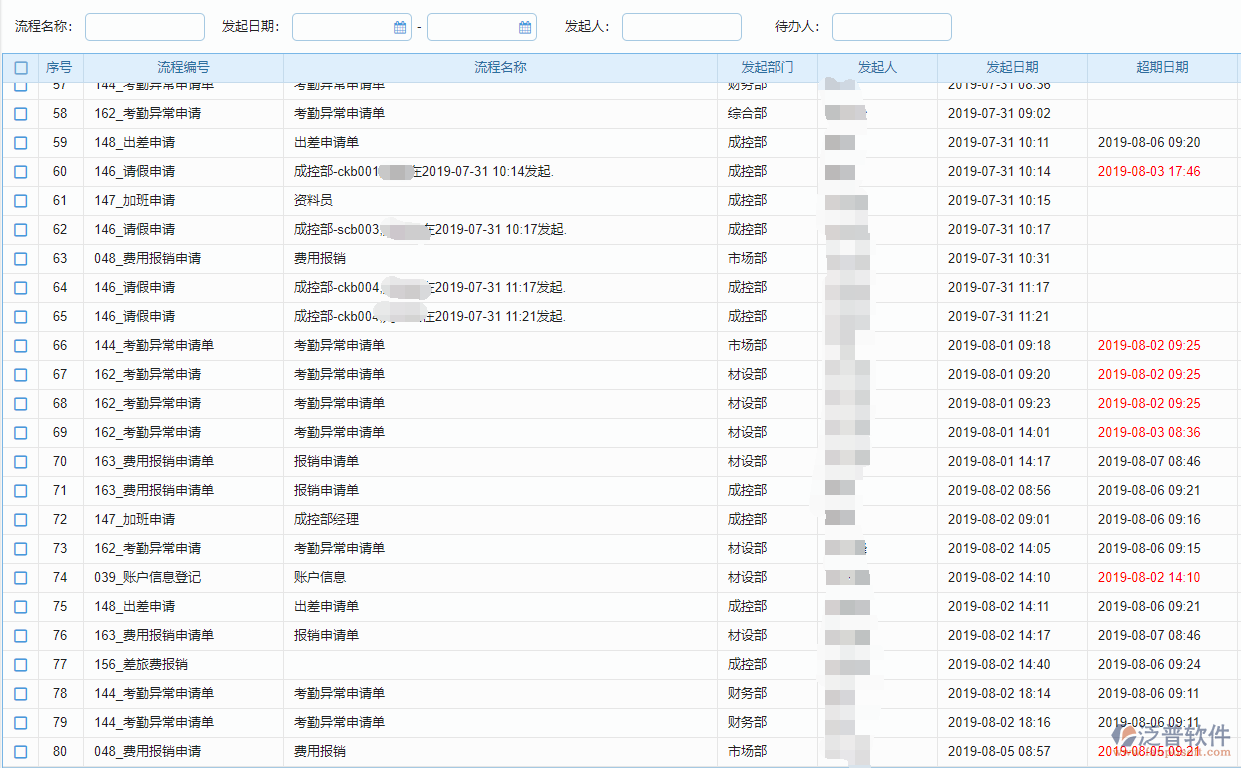Viewport: 1241px width, 768px height.
Task: Click start date 2019-07-31 10:31
Action: tap(999, 259)
